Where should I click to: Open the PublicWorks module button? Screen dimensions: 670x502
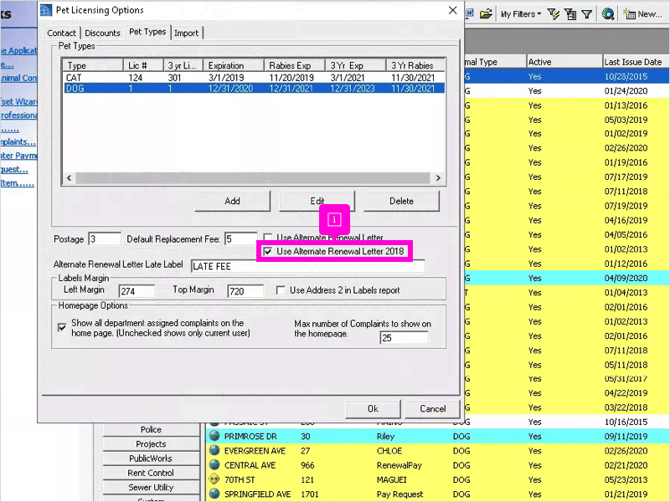[151, 458]
